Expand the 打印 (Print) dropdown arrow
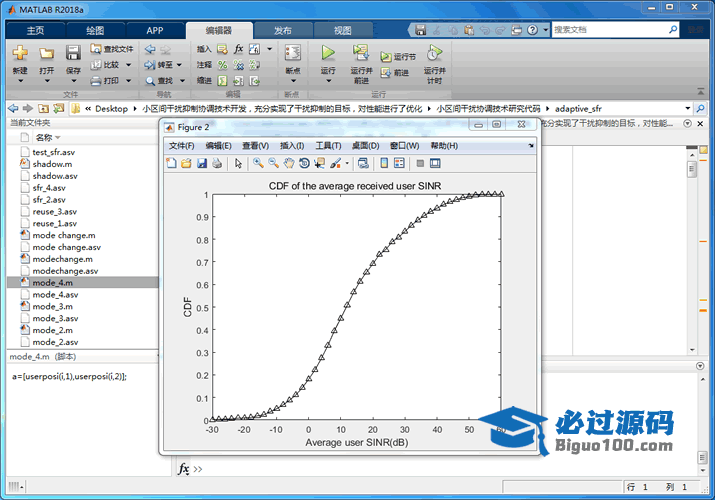715x500 pixels. (129, 81)
